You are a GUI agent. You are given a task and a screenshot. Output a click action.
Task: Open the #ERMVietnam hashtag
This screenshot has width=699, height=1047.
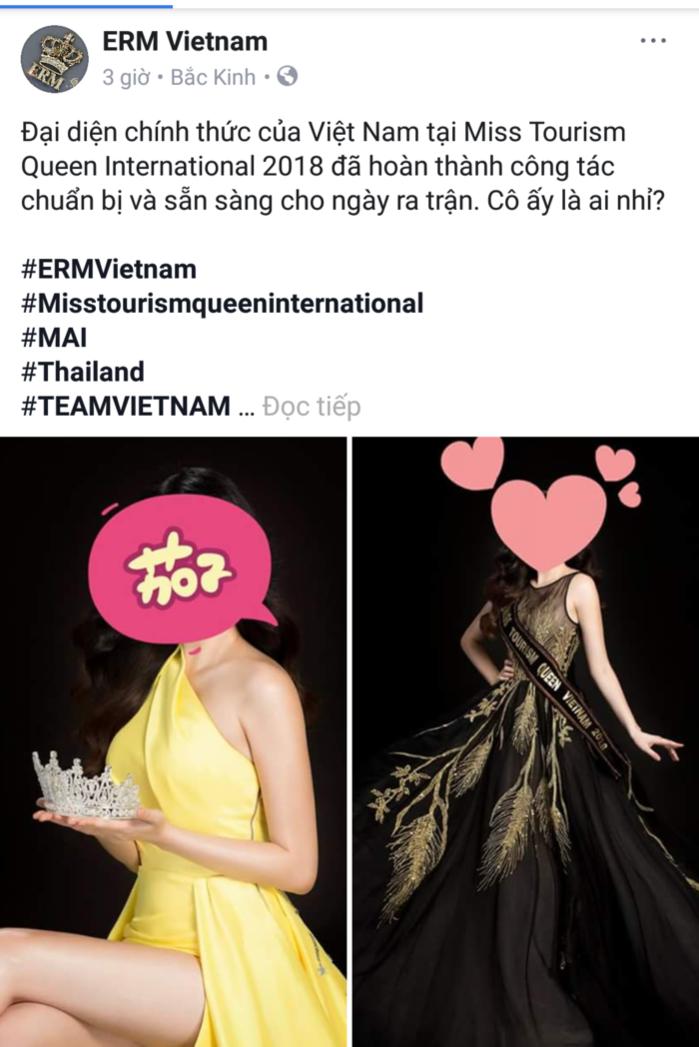click(109, 270)
